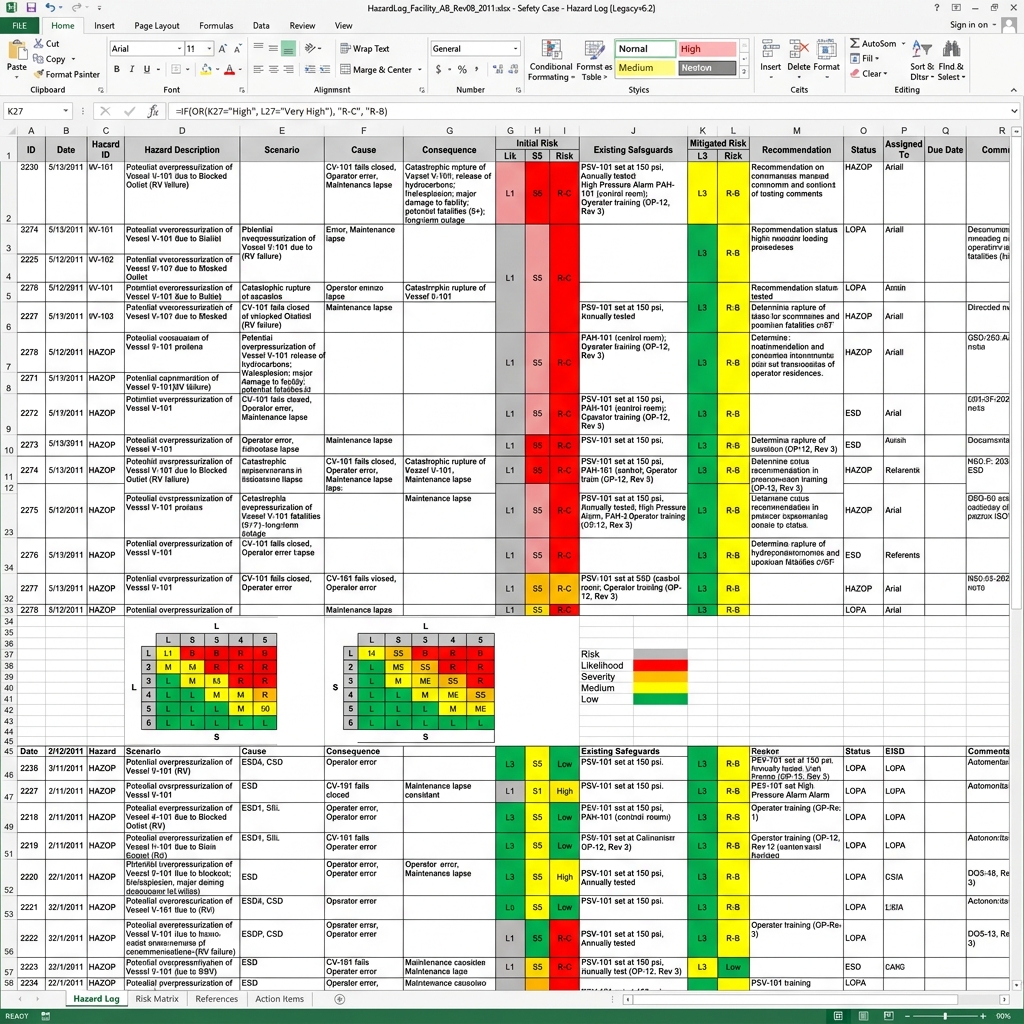The height and width of the screenshot is (1024, 1024).
Task: Decrease indent in the Alignment group
Action: [310, 69]
